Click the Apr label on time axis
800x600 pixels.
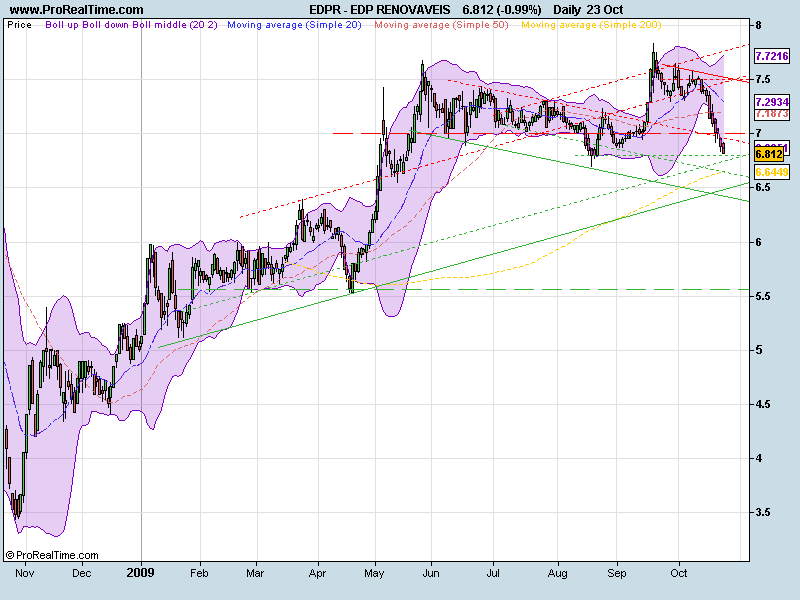pyautogui.click(x=317, y=573)
